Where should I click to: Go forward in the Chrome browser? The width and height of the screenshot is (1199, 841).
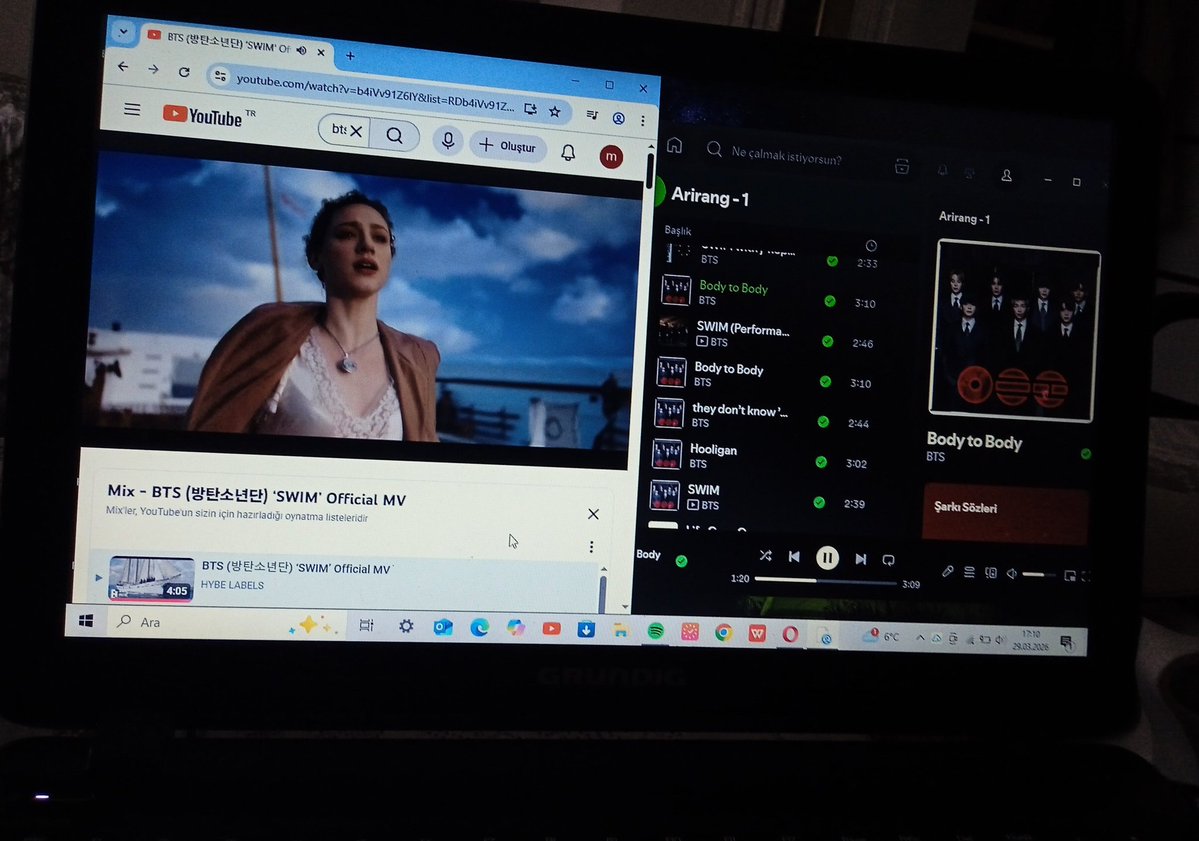154,69
